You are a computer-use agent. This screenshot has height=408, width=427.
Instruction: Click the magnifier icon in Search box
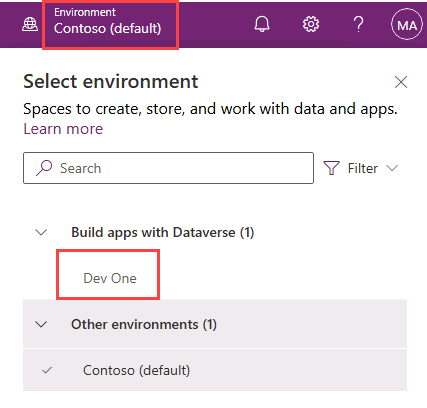tap(44, 168)
